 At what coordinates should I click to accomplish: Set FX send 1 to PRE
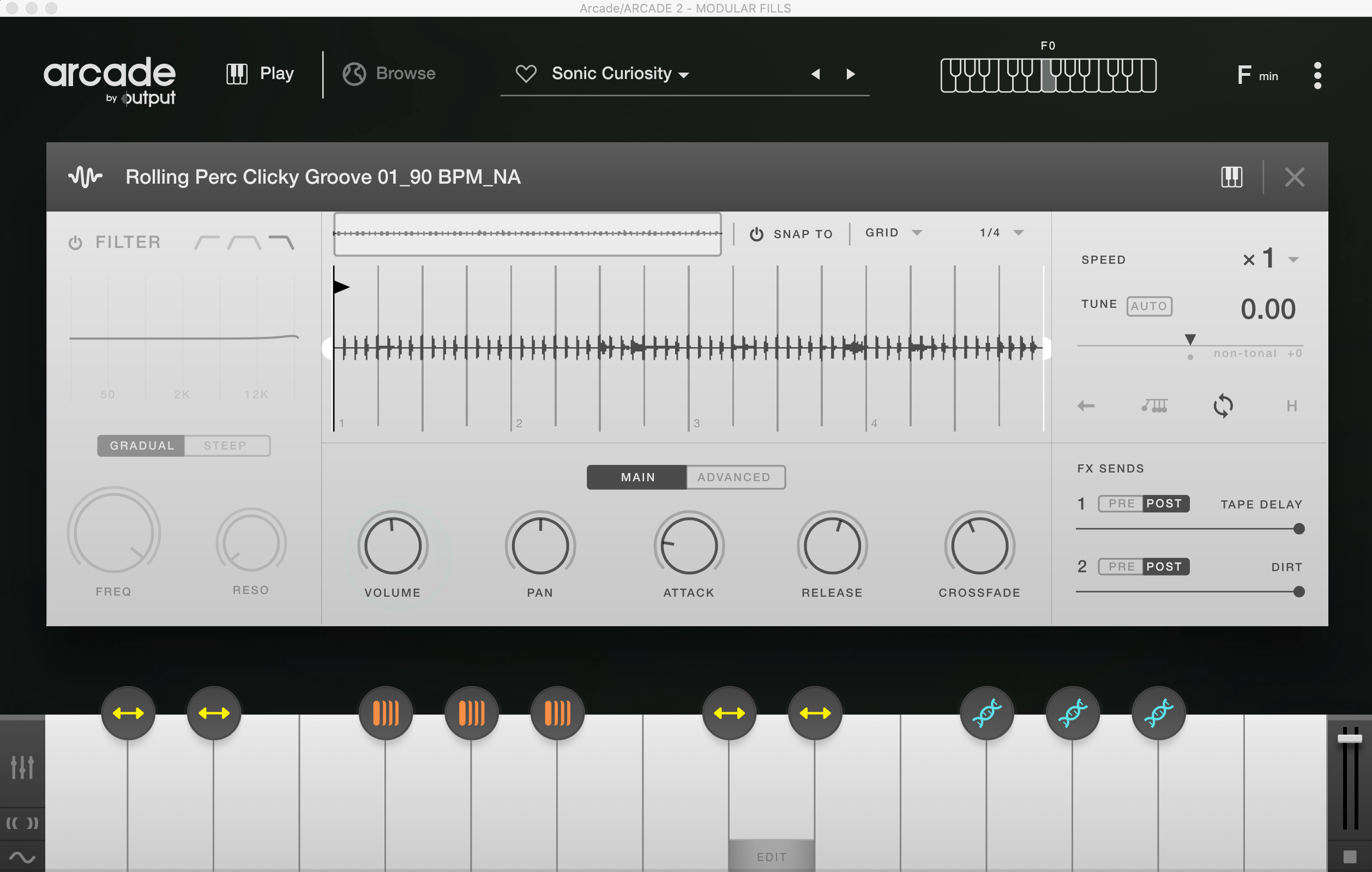coord(1121,504)
